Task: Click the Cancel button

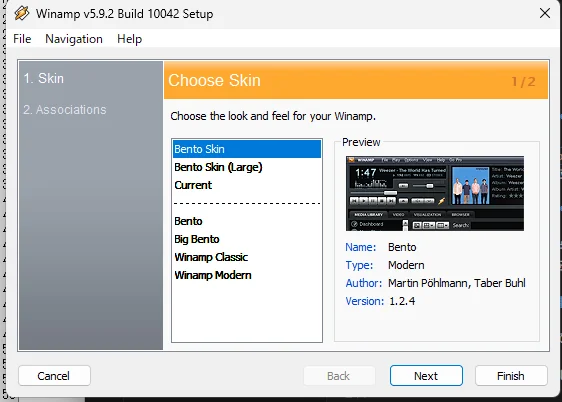Action: tap(54, 376)
